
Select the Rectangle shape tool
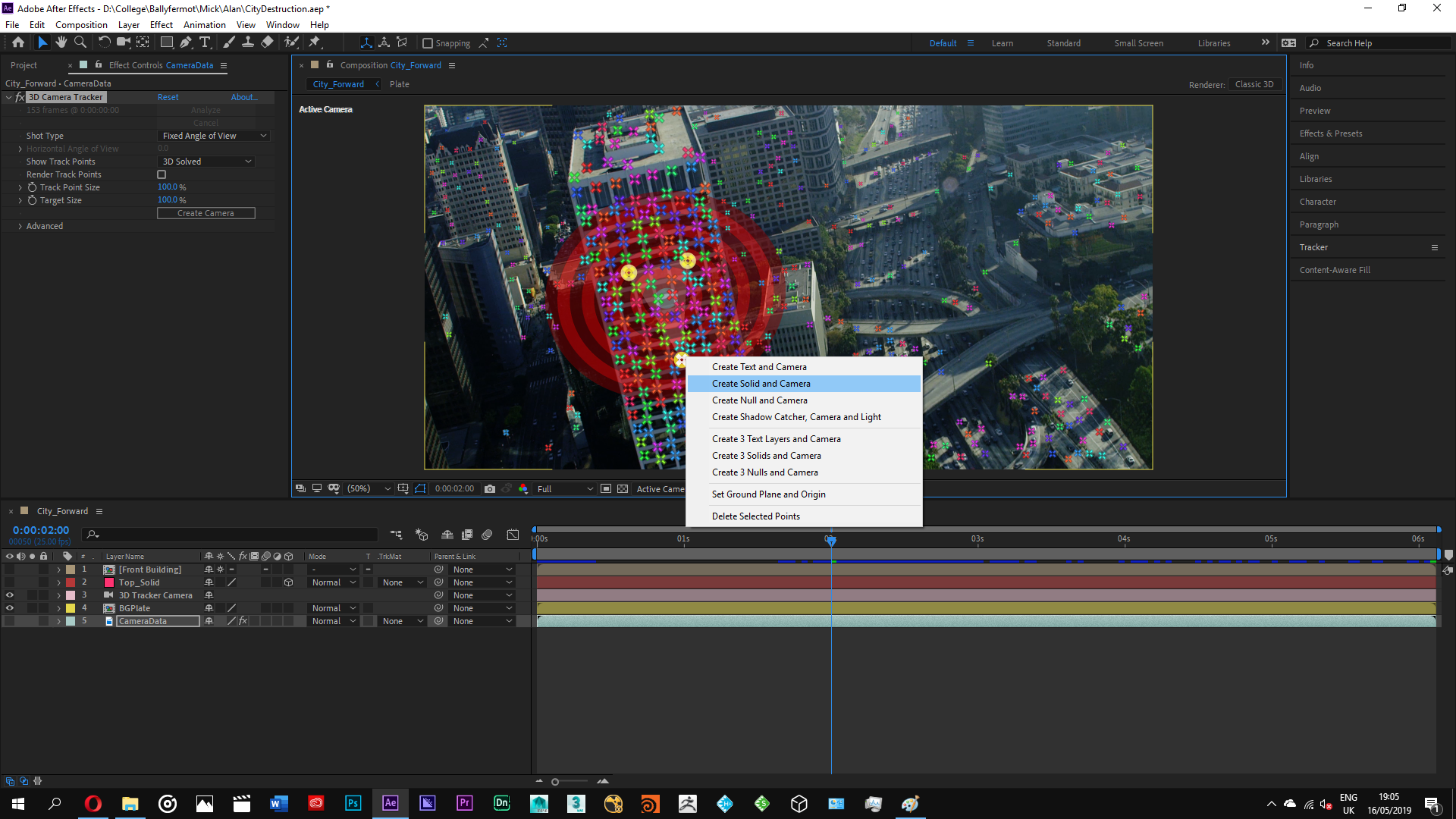167,42
